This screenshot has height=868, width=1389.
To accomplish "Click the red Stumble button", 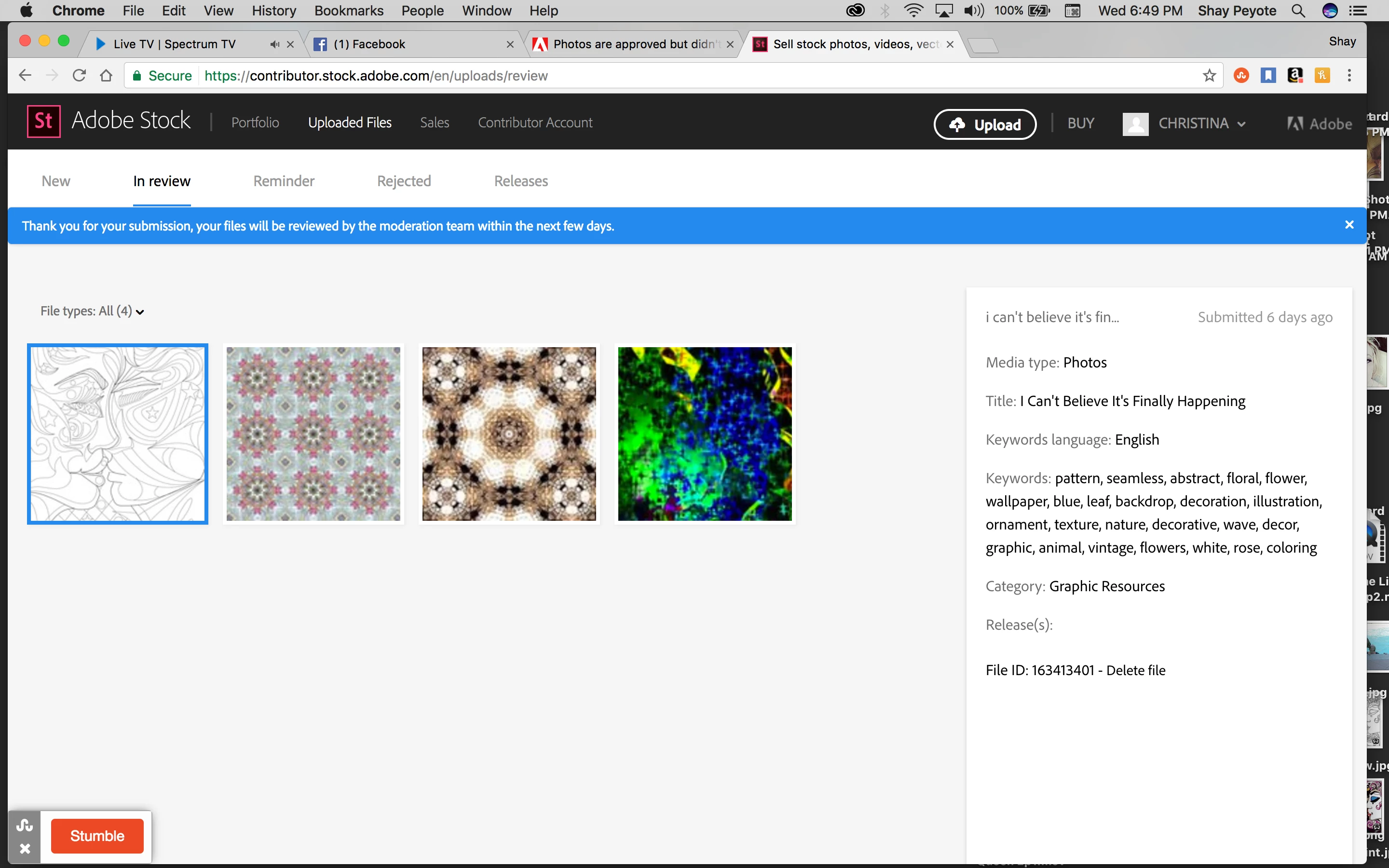I will tap(97, 836).
